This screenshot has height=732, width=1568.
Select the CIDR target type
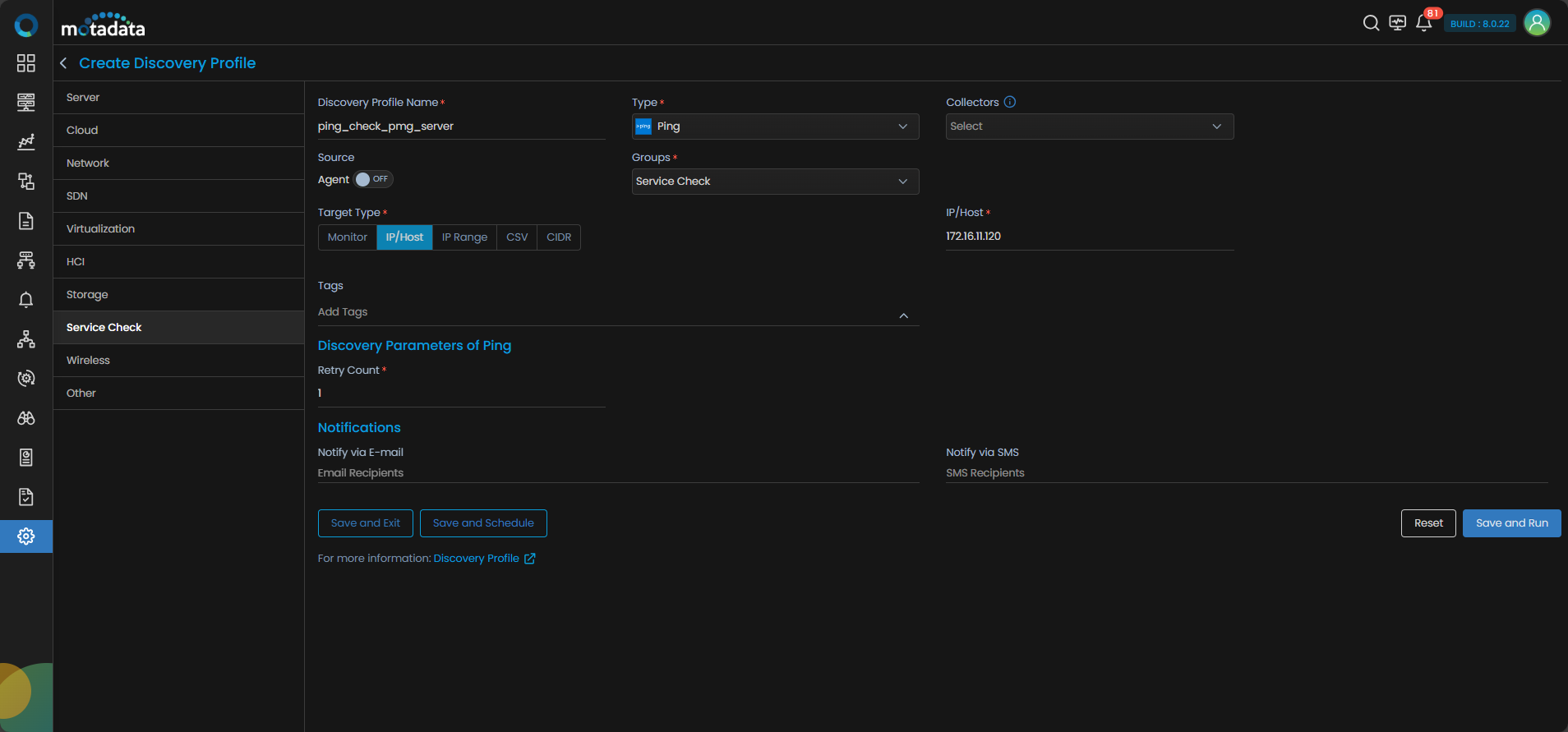click(559, 237)
